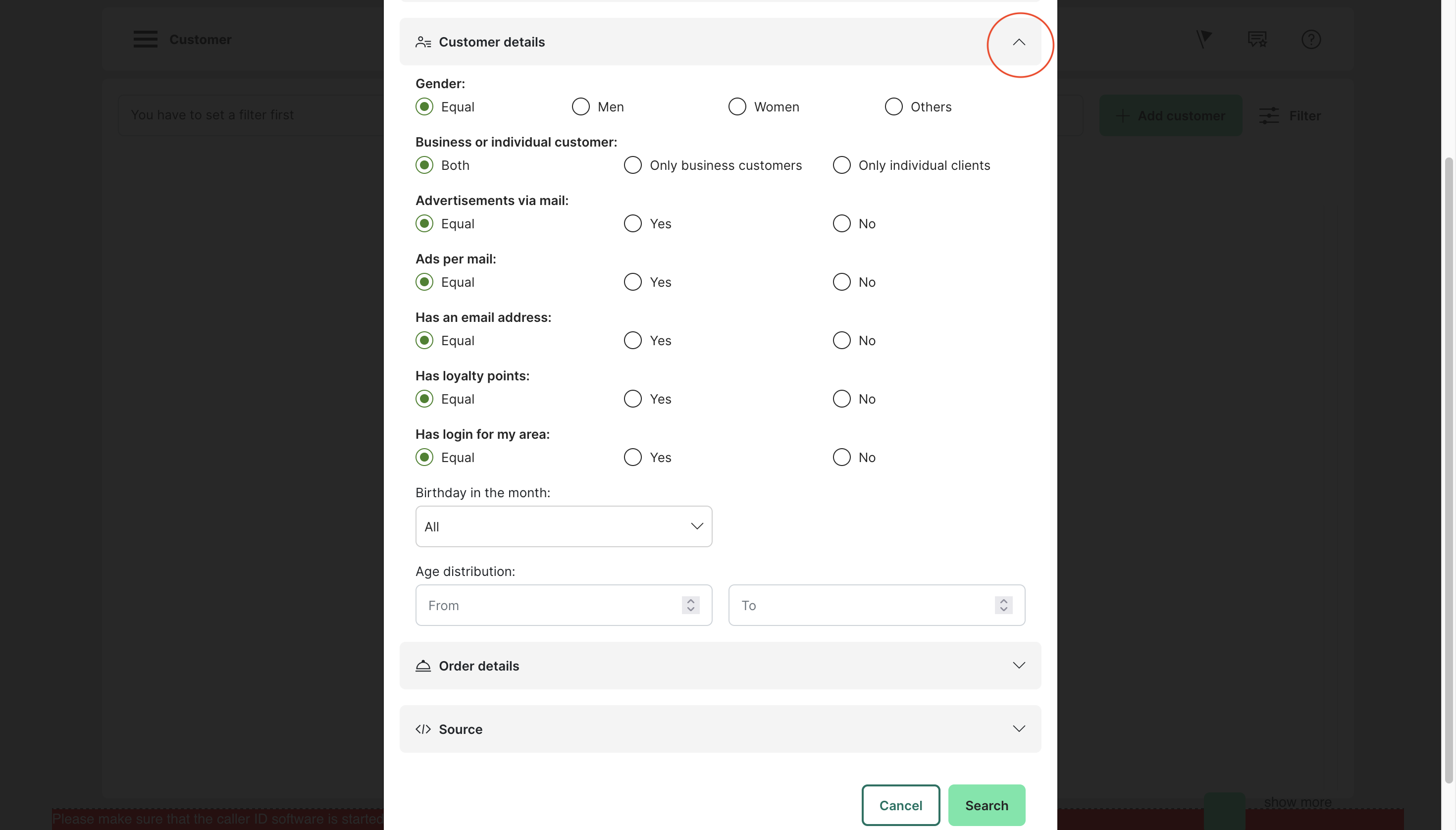Image resolution: width=1456 pixels, height=830 pixels.
Task: Select the Women gender radio button
Action: 737,106
